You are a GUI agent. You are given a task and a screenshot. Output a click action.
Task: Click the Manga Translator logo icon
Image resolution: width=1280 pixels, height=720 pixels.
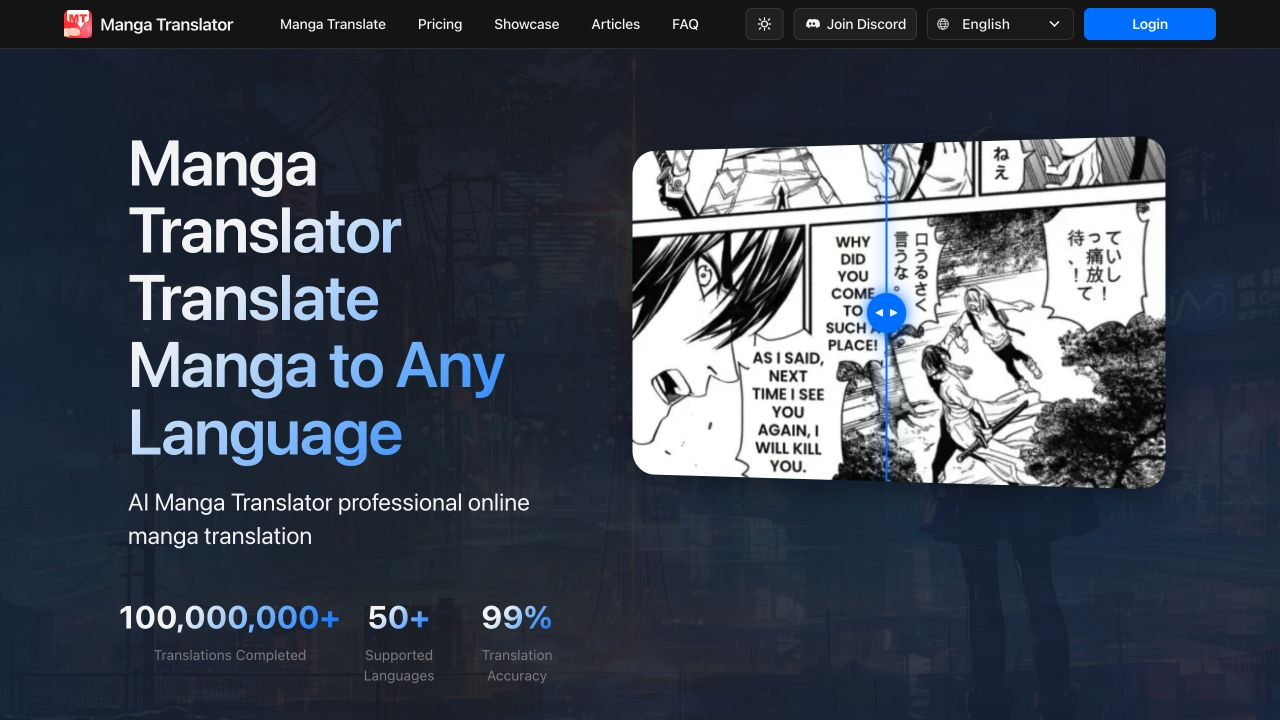click(78, 24)
